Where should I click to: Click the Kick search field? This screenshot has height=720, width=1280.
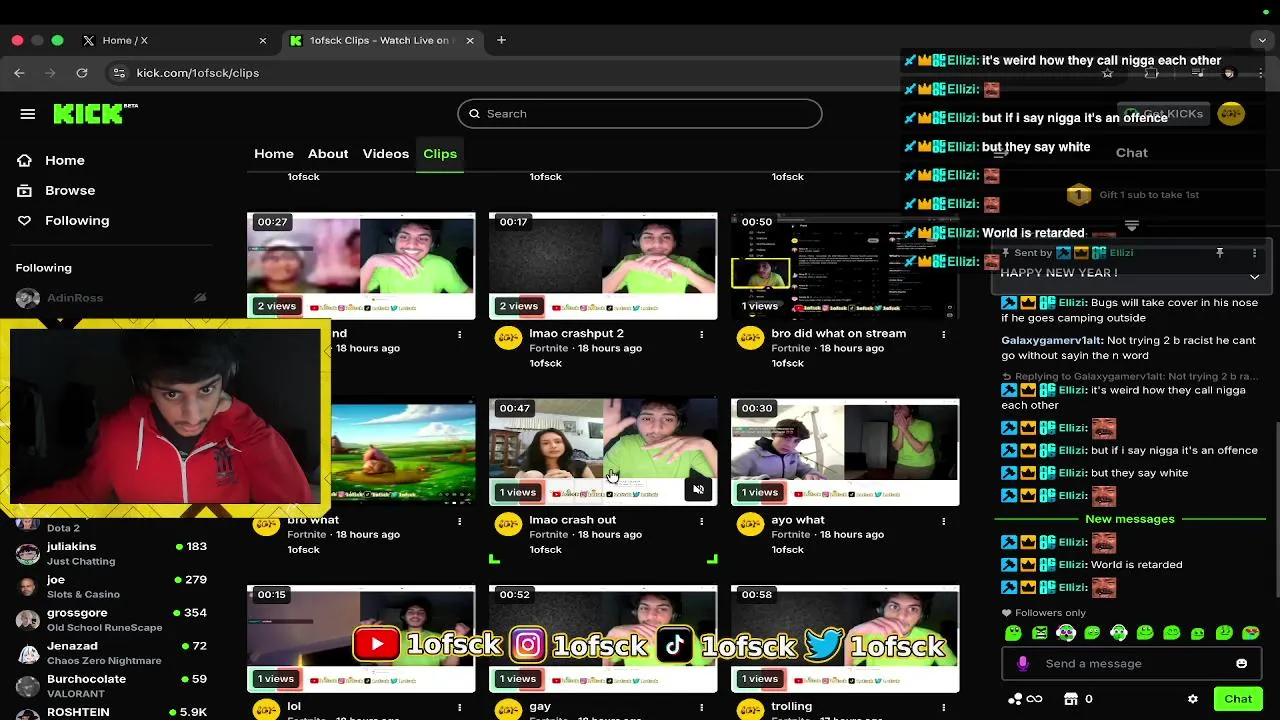[x=640, y=114]
